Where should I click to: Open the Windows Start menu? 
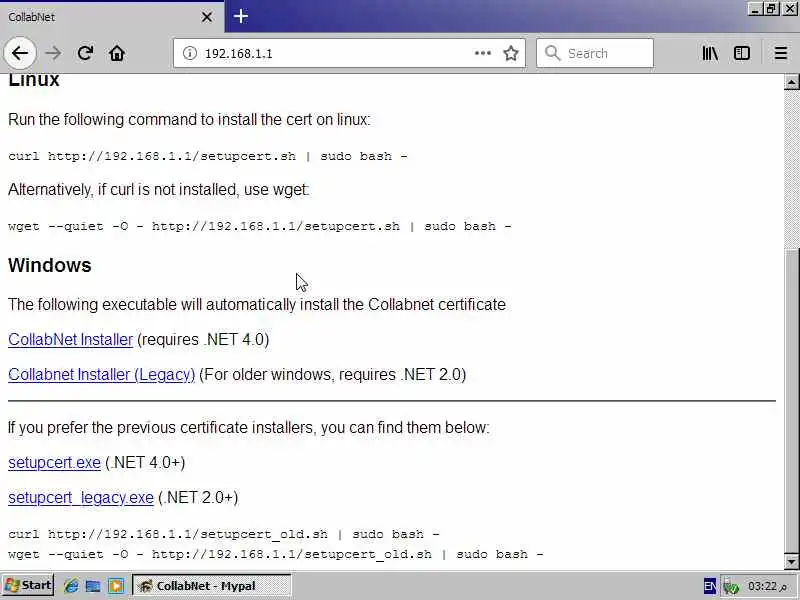click(x=28, y=585)
